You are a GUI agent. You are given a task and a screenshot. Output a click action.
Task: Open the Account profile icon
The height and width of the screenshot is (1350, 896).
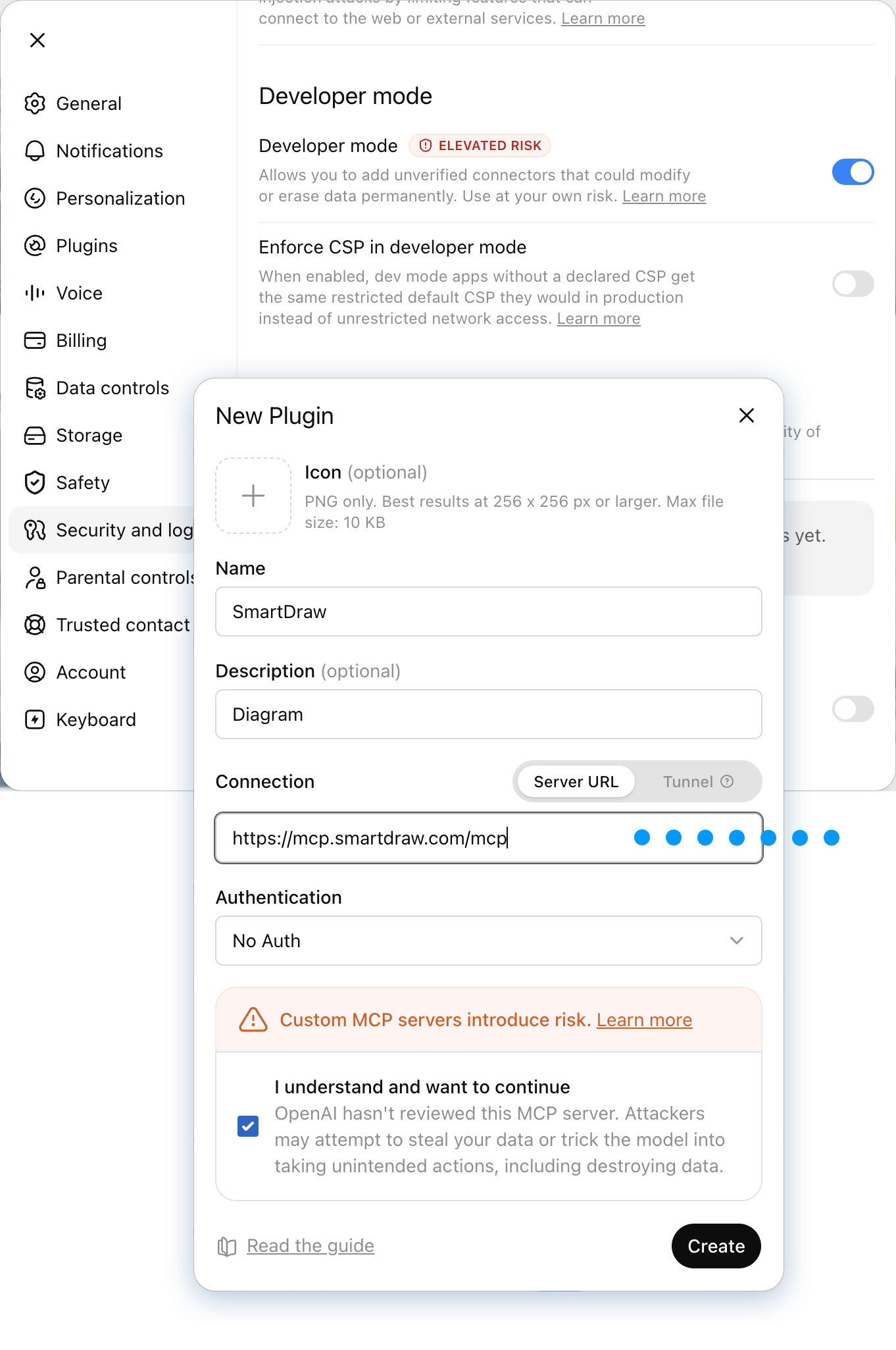[x=35, y=672]
